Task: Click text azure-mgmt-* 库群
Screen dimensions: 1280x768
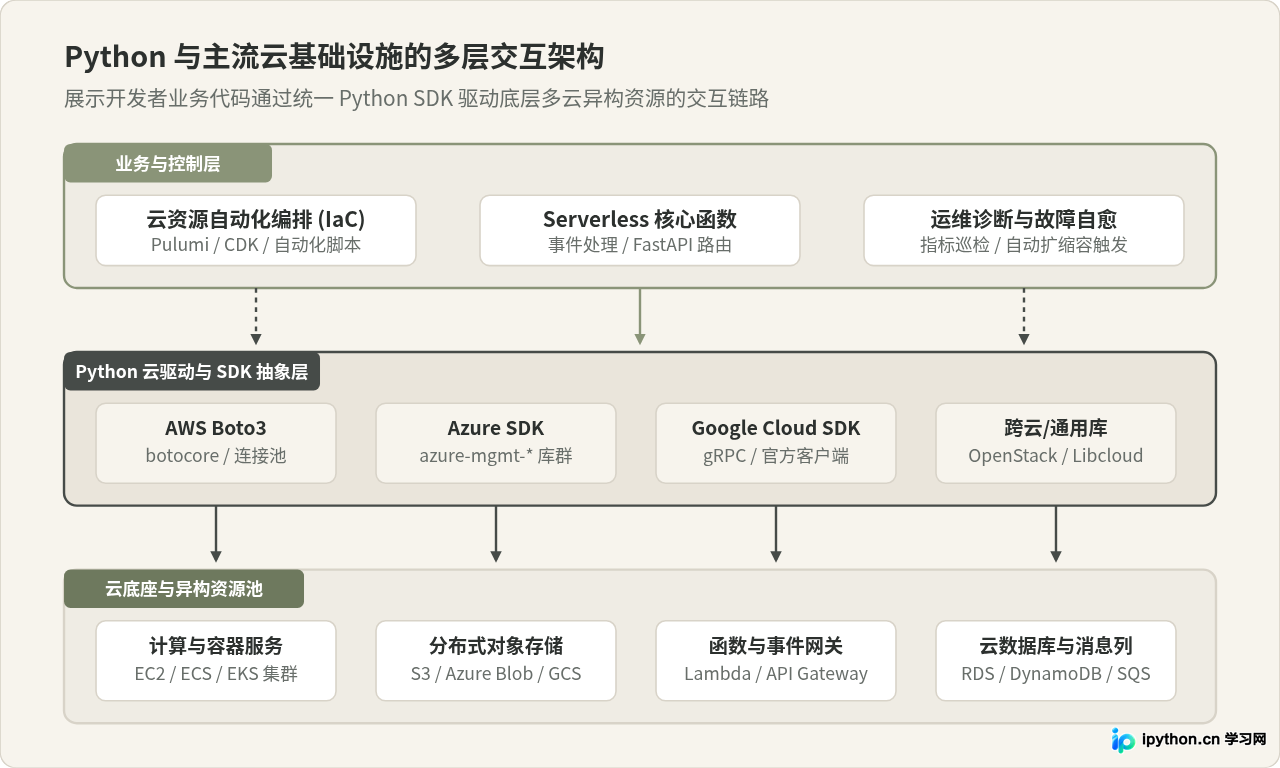Action: [x=496, y=456]
